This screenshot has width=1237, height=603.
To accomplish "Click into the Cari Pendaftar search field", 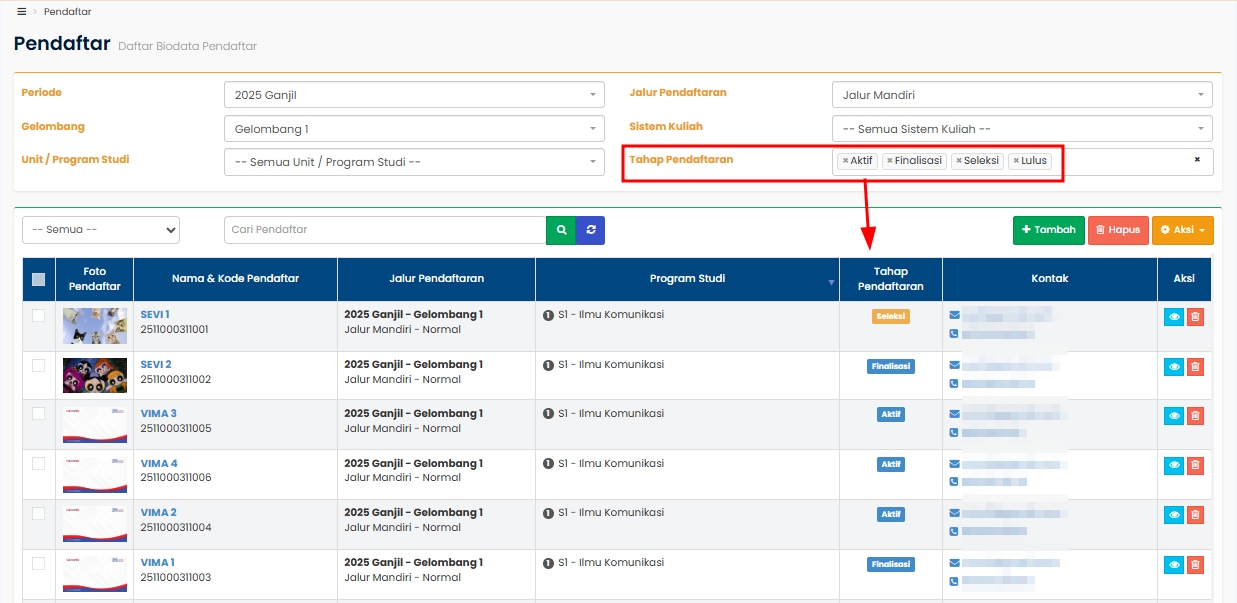I will pos(385,230).
